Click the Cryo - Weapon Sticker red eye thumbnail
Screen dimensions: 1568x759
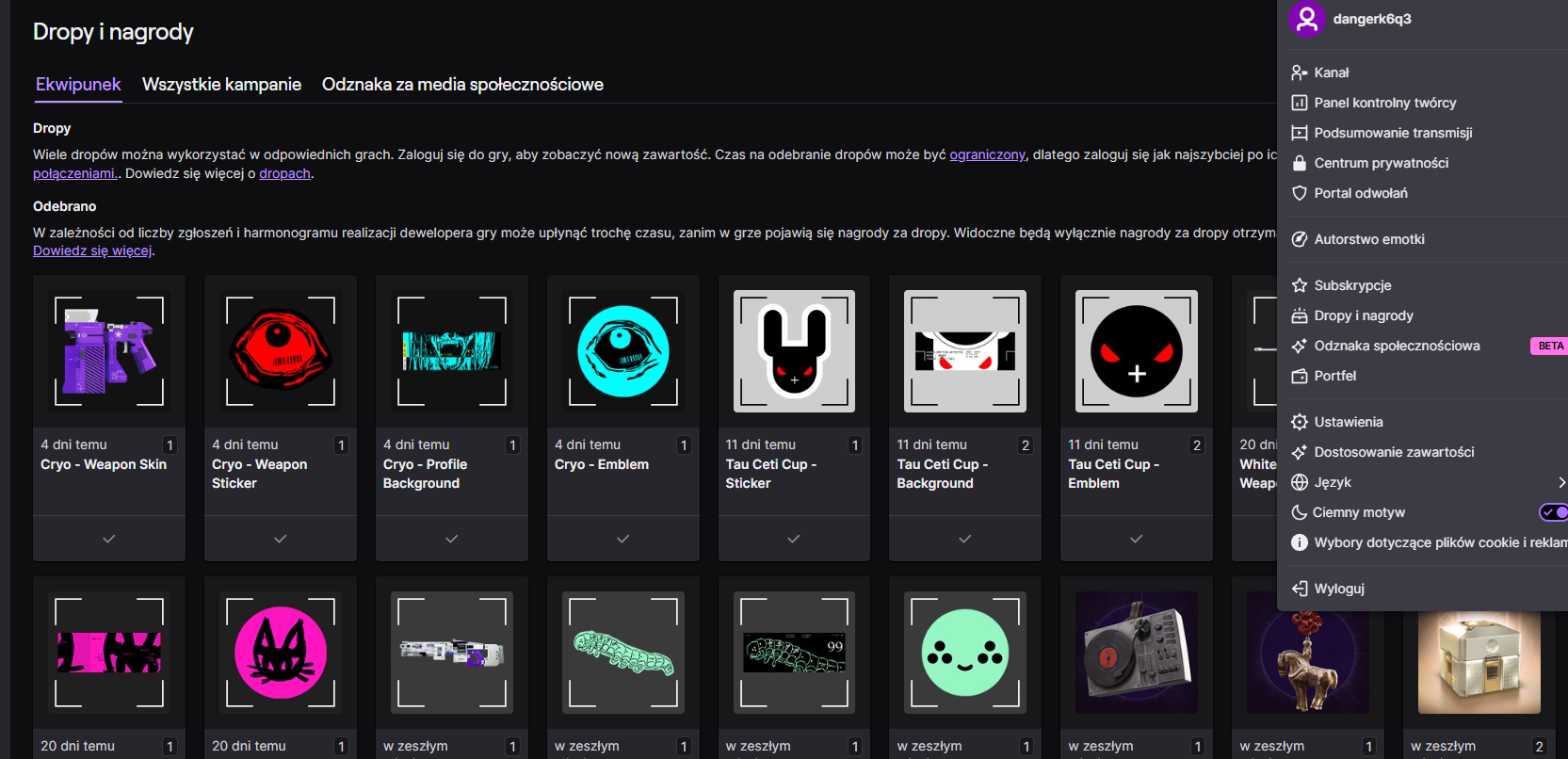[x=281, y=351]
